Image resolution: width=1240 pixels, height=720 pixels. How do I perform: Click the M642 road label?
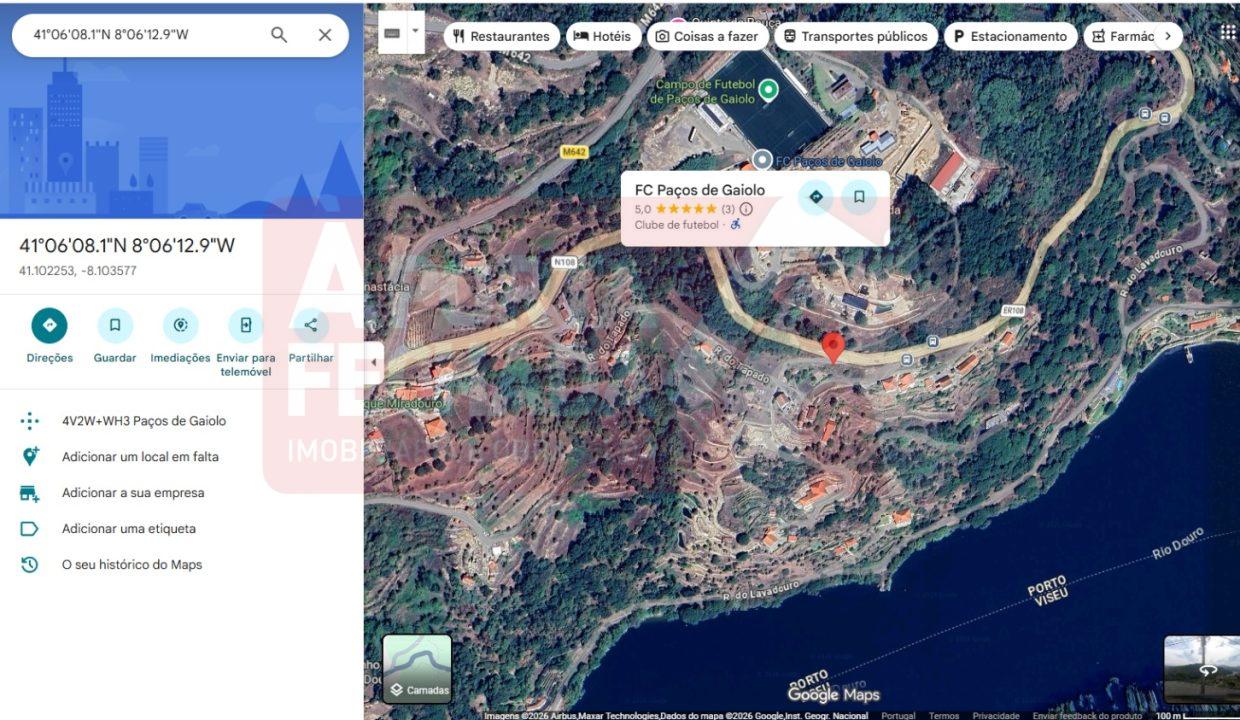(573, 152)
